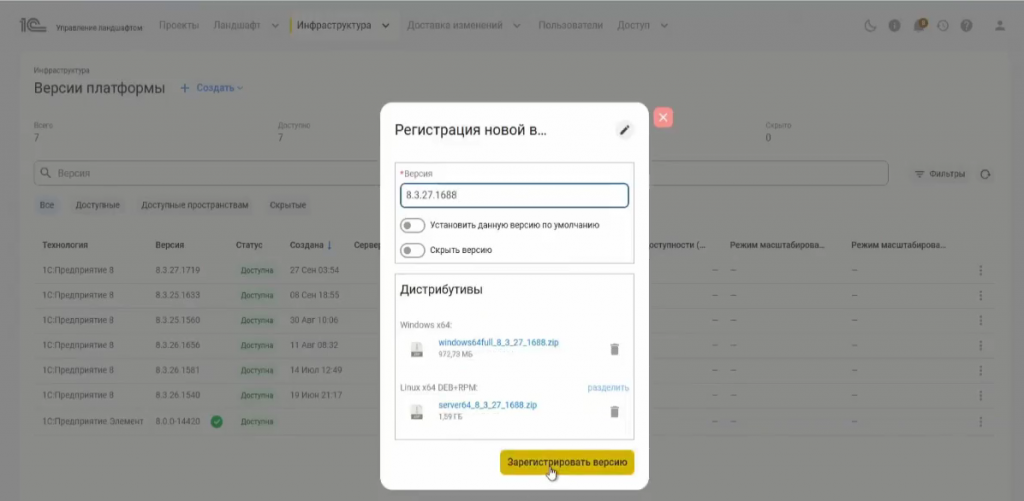The image size is (1024, 501).
Task: Open the Фильтры button
Action: 939,174
